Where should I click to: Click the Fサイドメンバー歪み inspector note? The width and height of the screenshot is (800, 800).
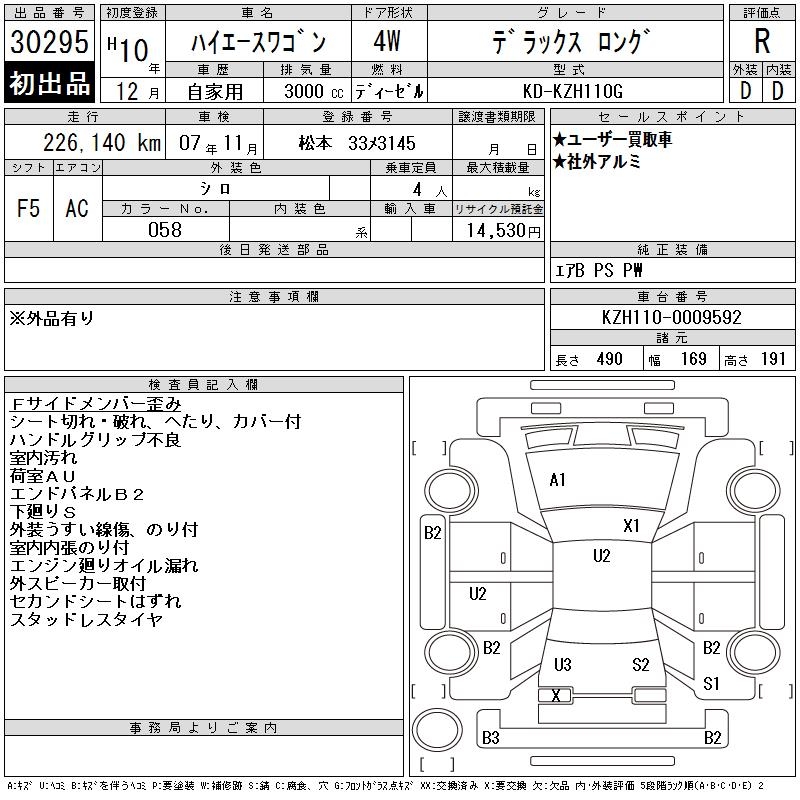click(x=96, y=404)
